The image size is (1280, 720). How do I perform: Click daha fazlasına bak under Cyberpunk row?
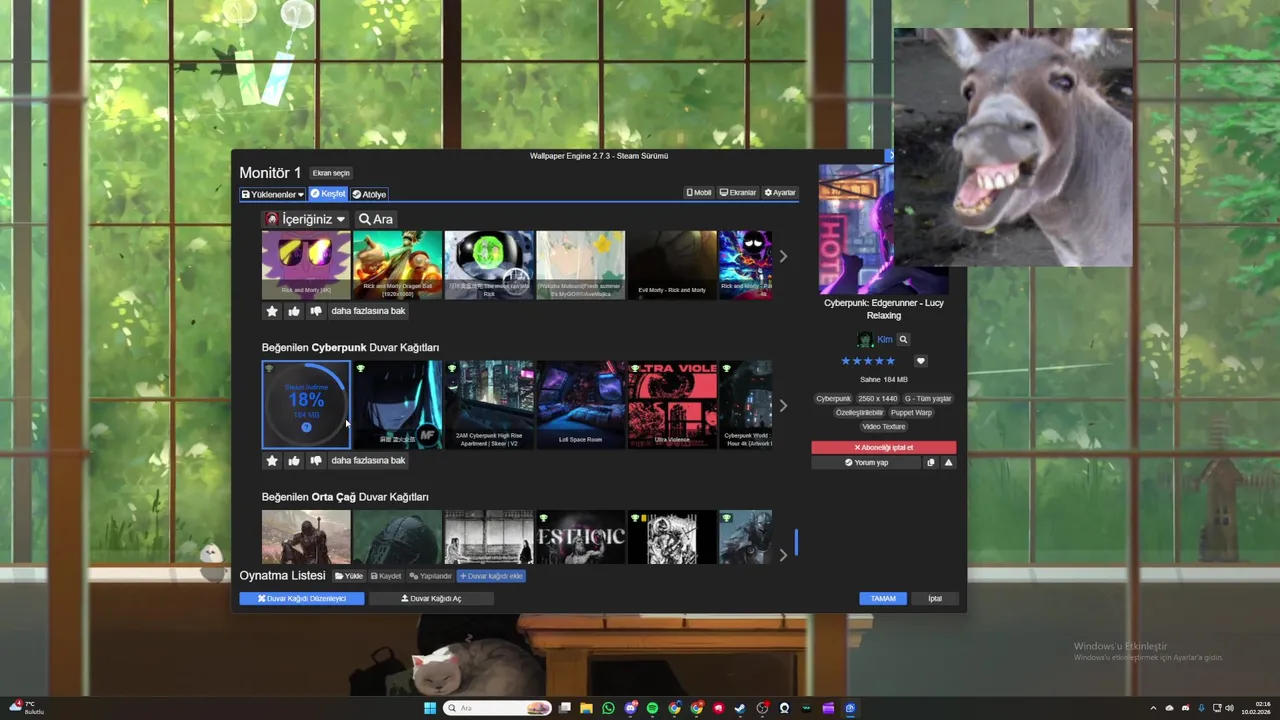point(368,461)
